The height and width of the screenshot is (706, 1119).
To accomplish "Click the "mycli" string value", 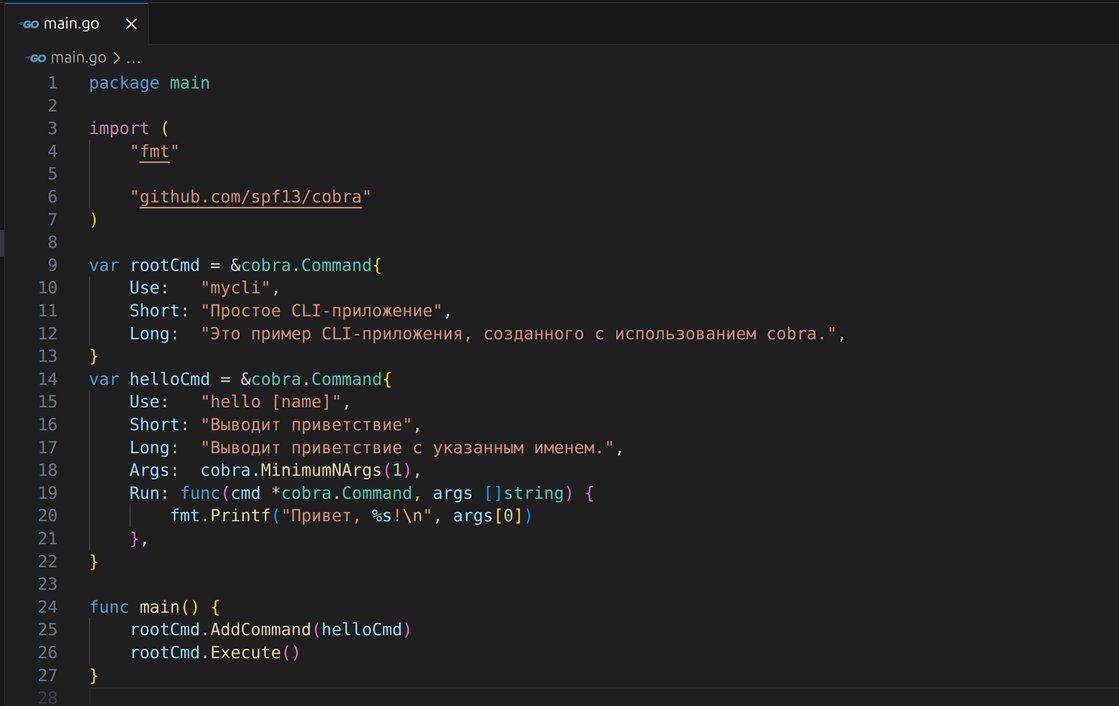I will 235,288.
